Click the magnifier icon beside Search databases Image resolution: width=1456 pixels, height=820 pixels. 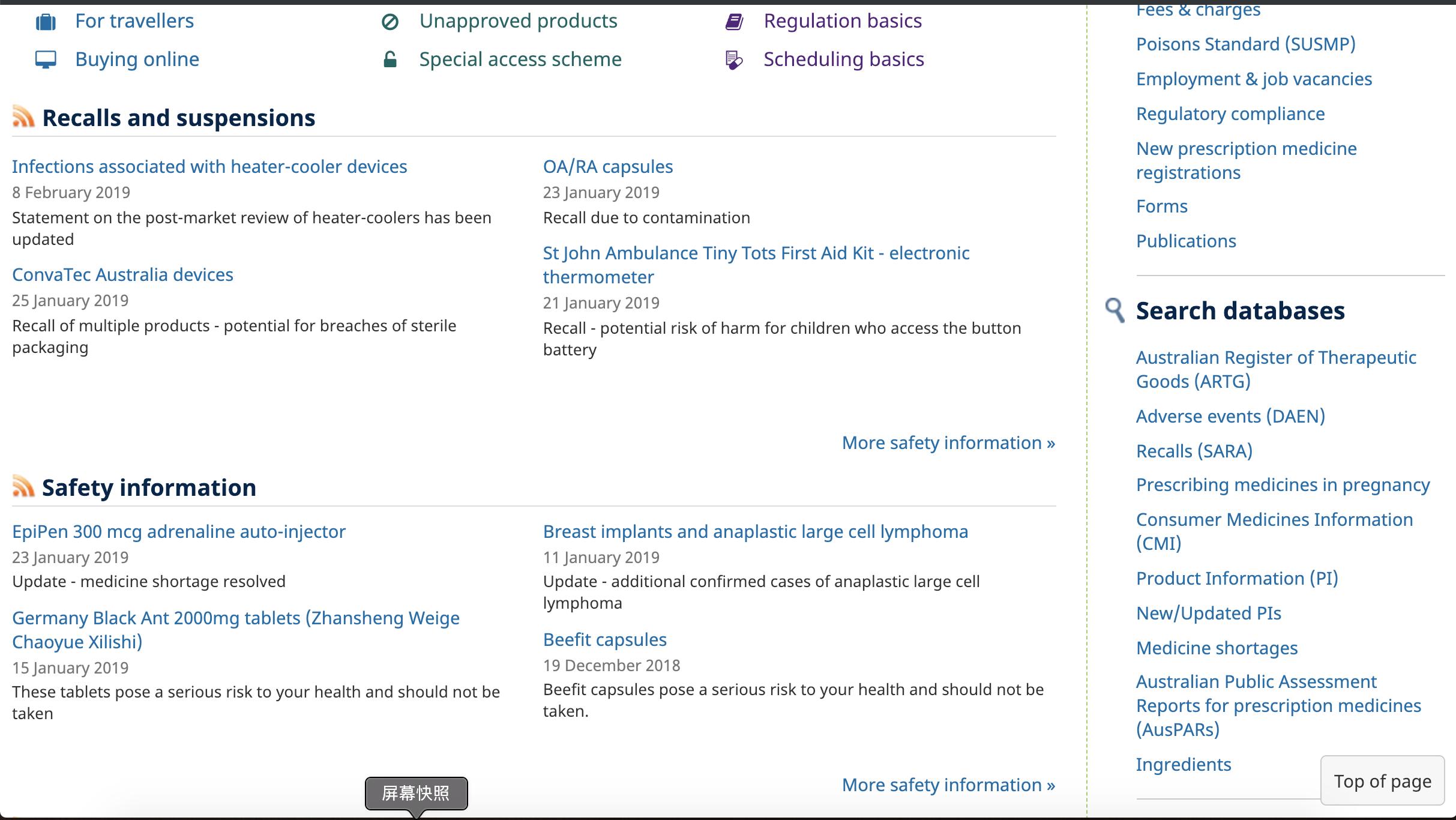tap(1115, 310)
